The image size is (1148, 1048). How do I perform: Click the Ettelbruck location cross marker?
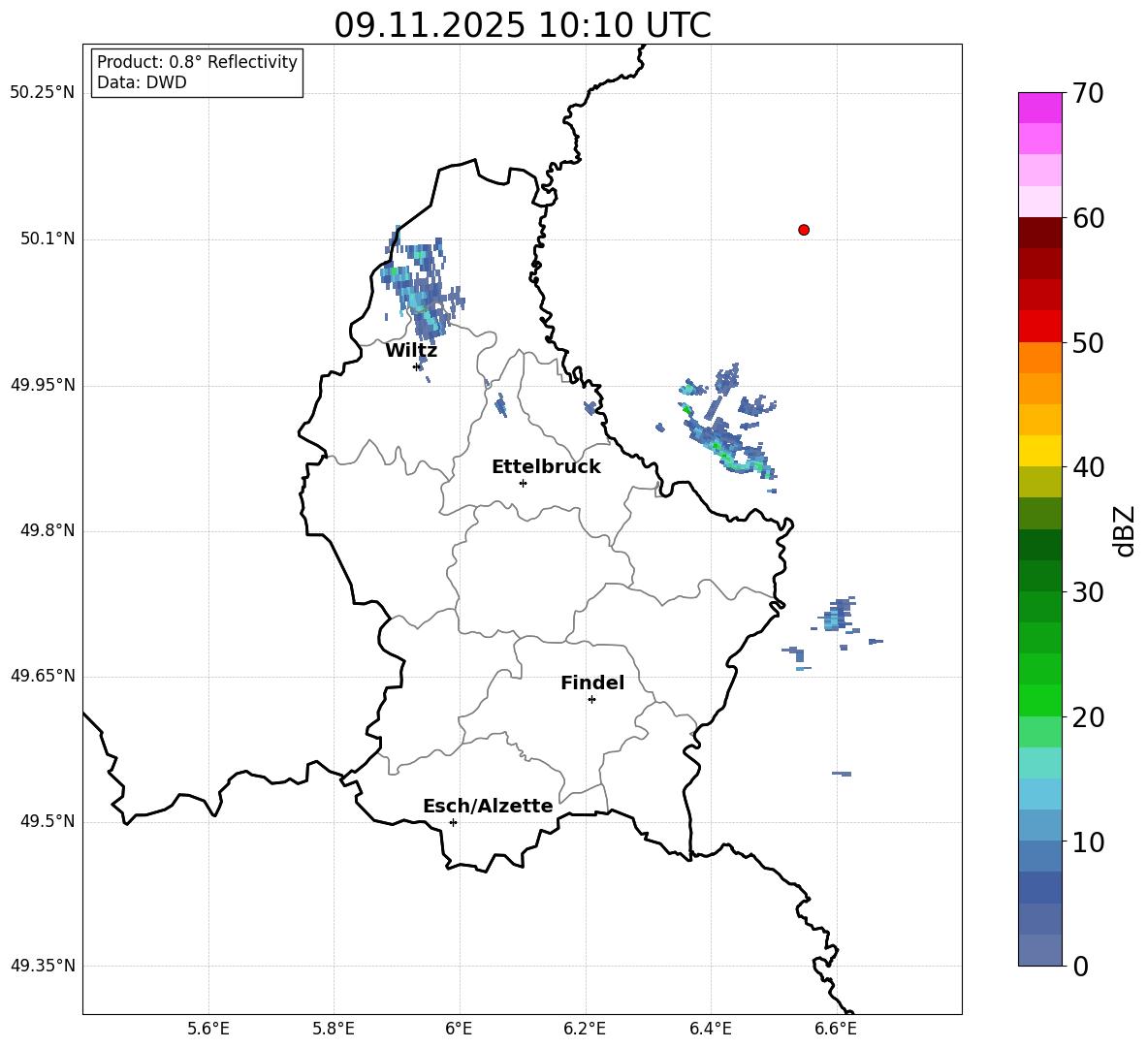pos(523,483)
